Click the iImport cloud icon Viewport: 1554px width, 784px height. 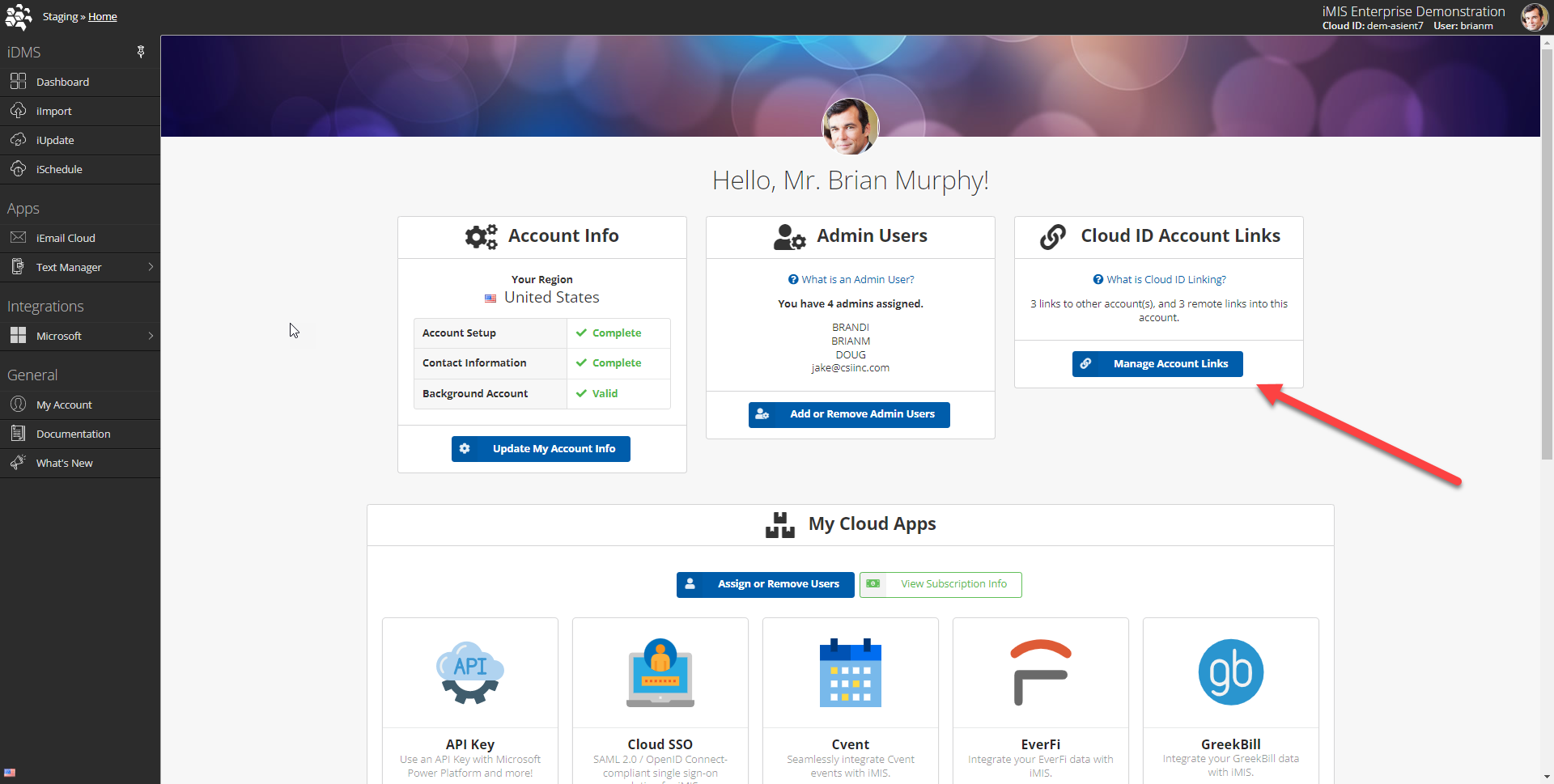pyautogui.click(x=18, y=111)
